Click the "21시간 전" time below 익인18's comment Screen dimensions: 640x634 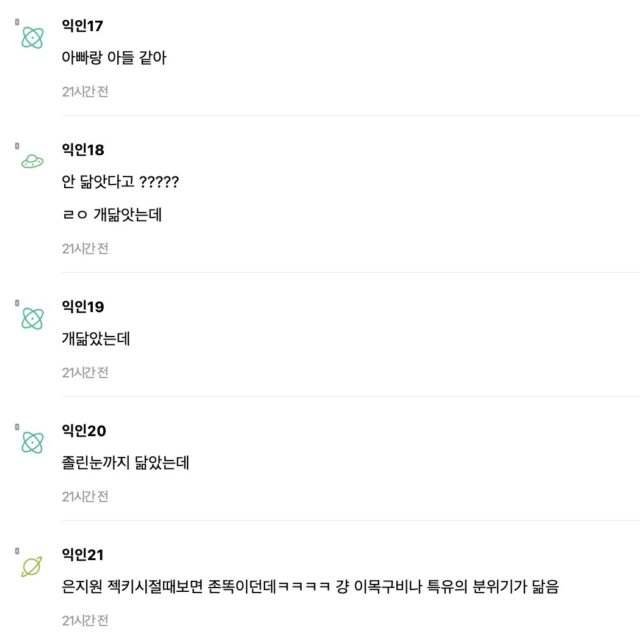pyautogui.click(x=85, y=248)
